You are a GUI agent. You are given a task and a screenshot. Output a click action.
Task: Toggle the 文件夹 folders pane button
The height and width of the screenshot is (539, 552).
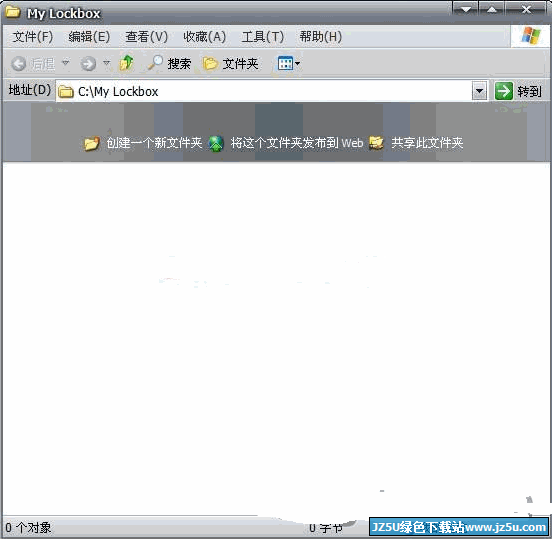[231, 64]
